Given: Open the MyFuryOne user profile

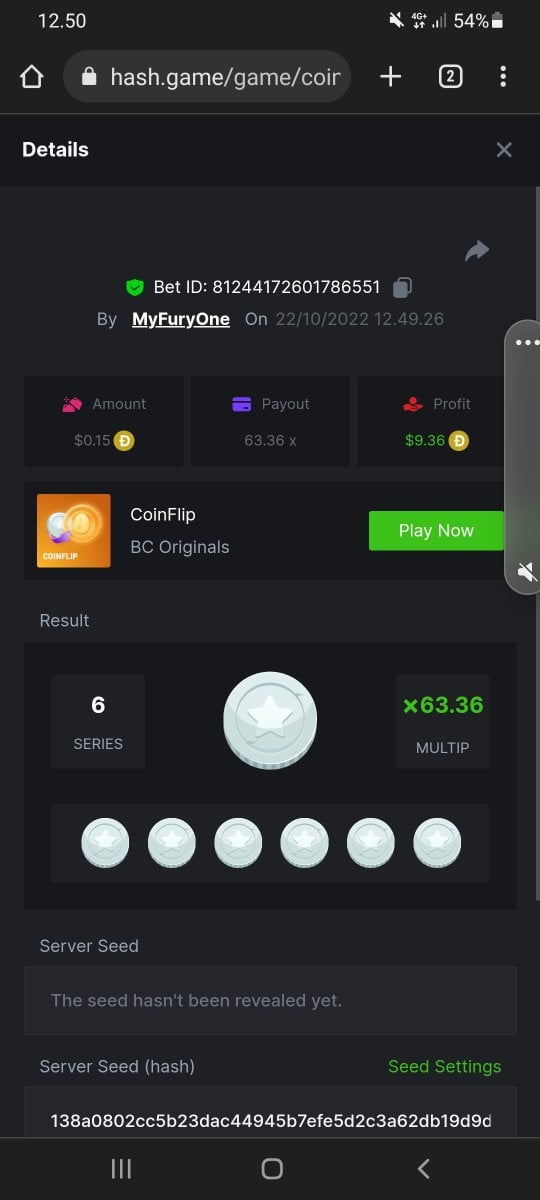Looking at the screenshot, I should click(x=181, y=319).
